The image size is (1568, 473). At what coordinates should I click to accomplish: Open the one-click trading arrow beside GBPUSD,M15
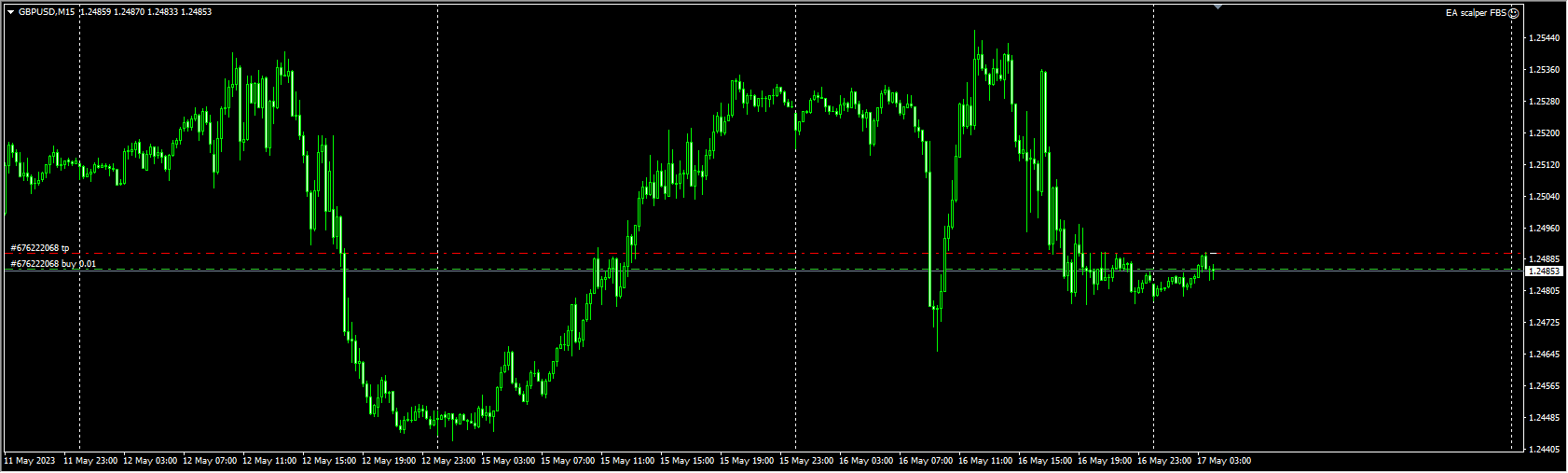coord(10,12)
